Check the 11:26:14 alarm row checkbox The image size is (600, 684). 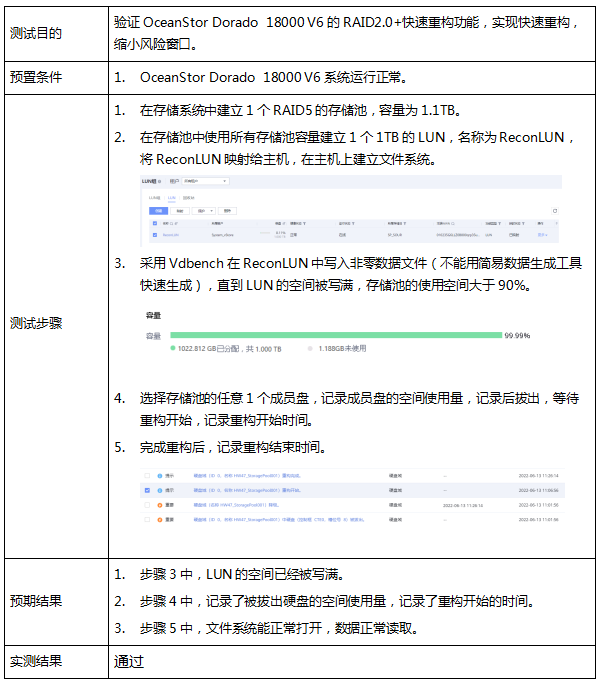point(147,475)
